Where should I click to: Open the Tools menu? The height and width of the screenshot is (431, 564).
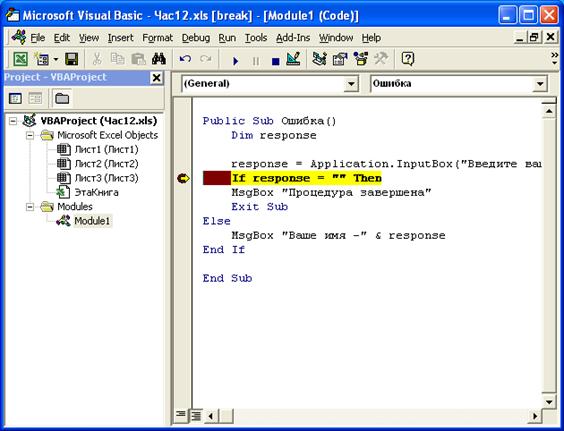(x=256, y=38)
